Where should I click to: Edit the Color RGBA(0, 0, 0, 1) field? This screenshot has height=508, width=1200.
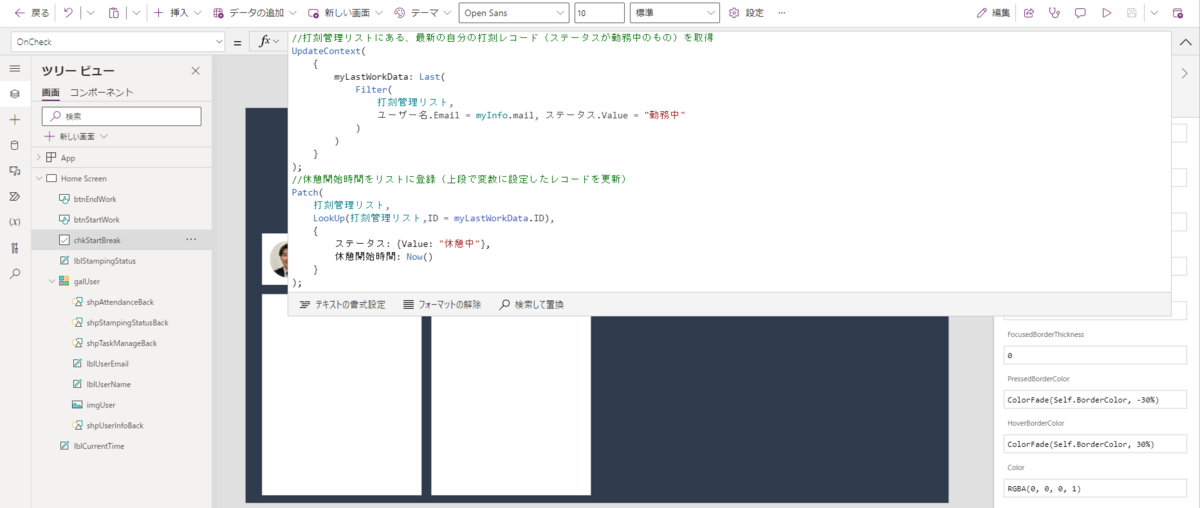tap(1095, 488)
